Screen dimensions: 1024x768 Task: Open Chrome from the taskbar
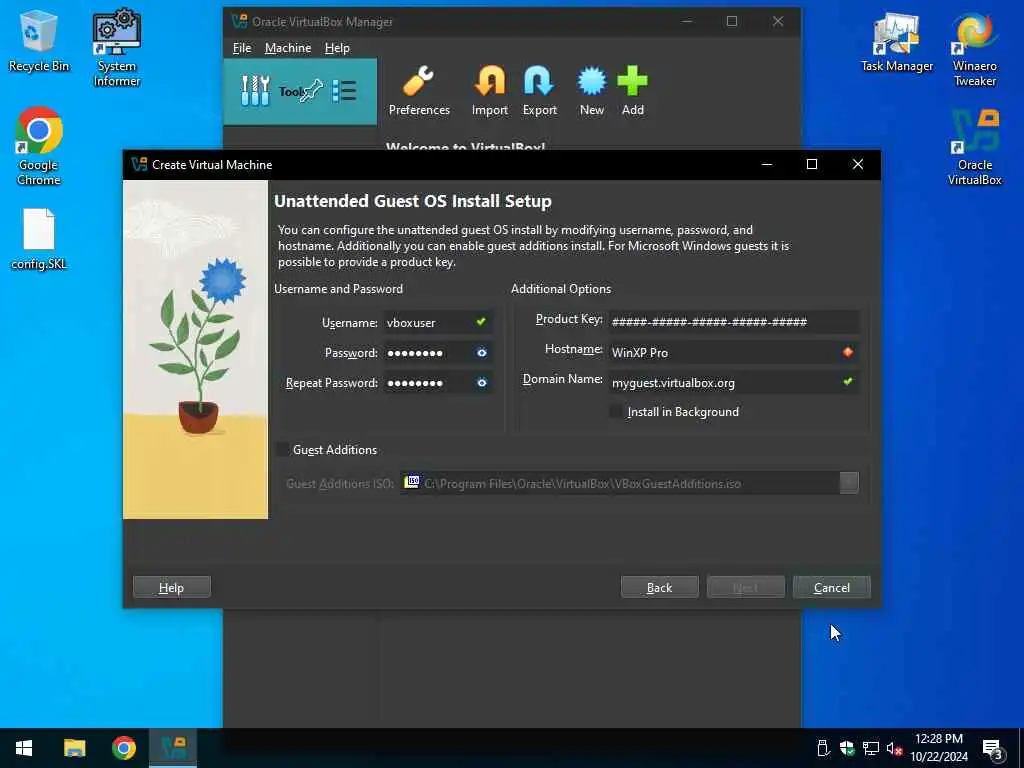123,748
